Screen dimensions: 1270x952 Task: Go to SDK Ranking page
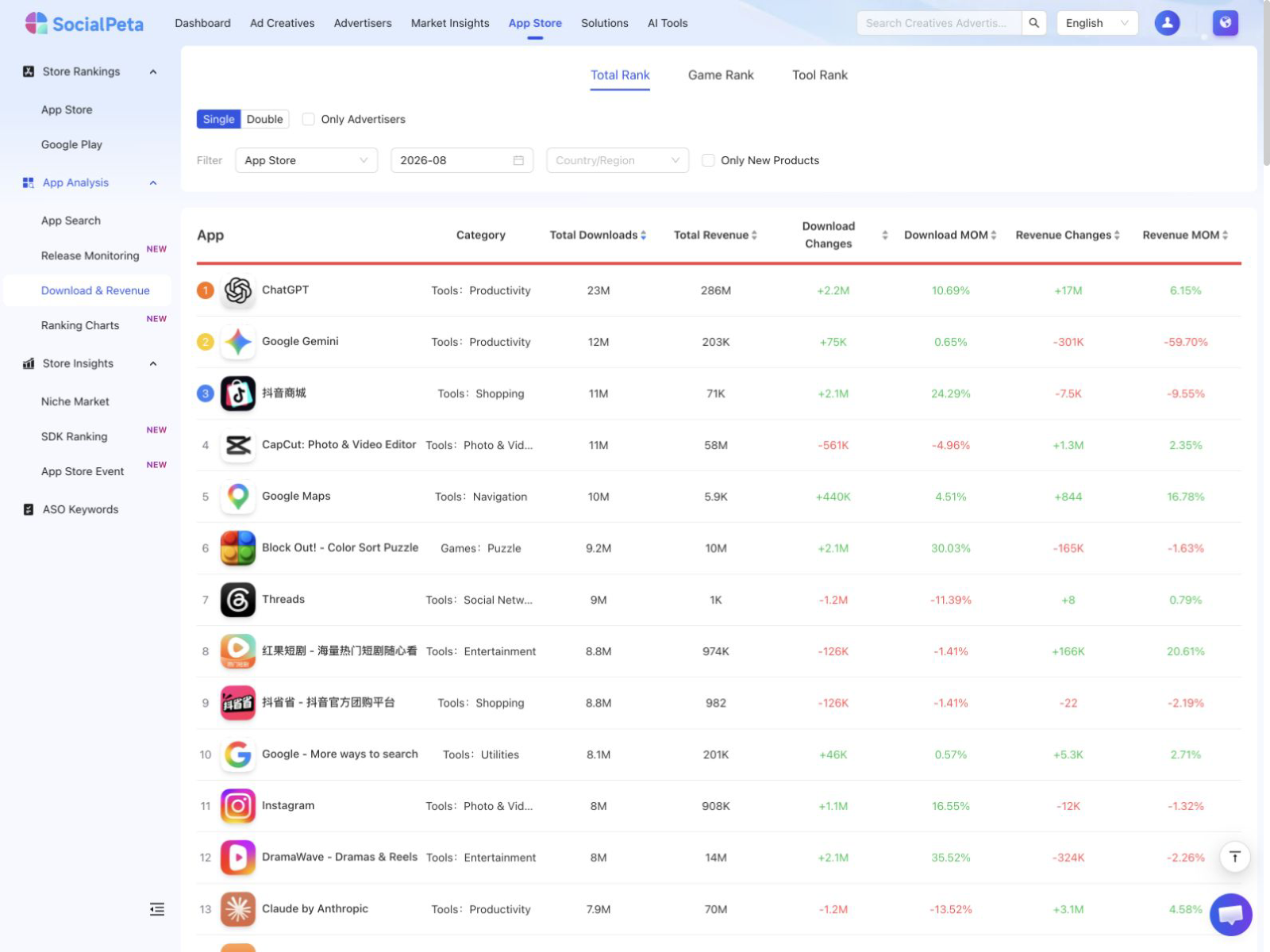point(74,436)
